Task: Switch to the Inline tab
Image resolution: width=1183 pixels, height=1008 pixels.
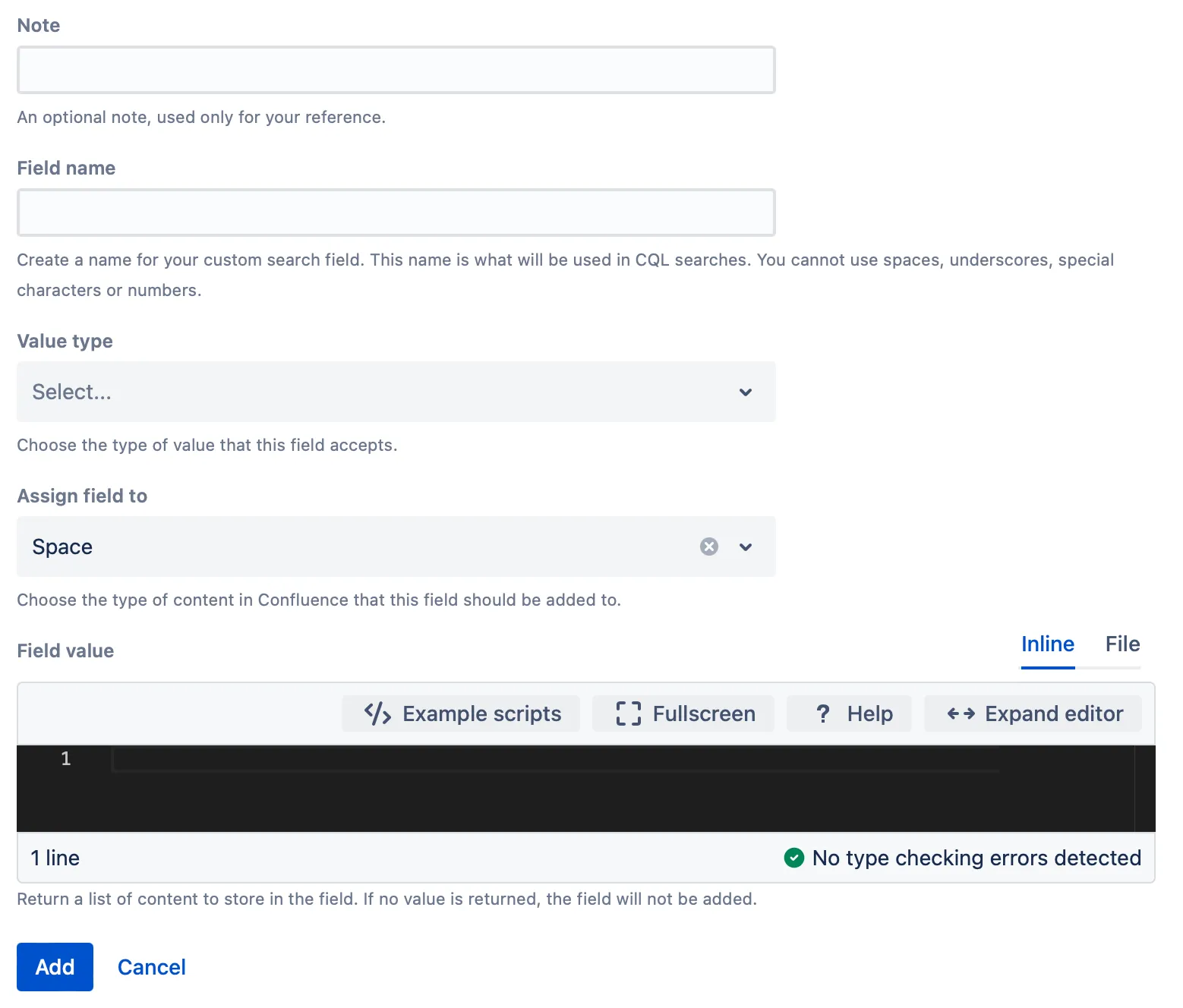Action: click(1048, 644)
